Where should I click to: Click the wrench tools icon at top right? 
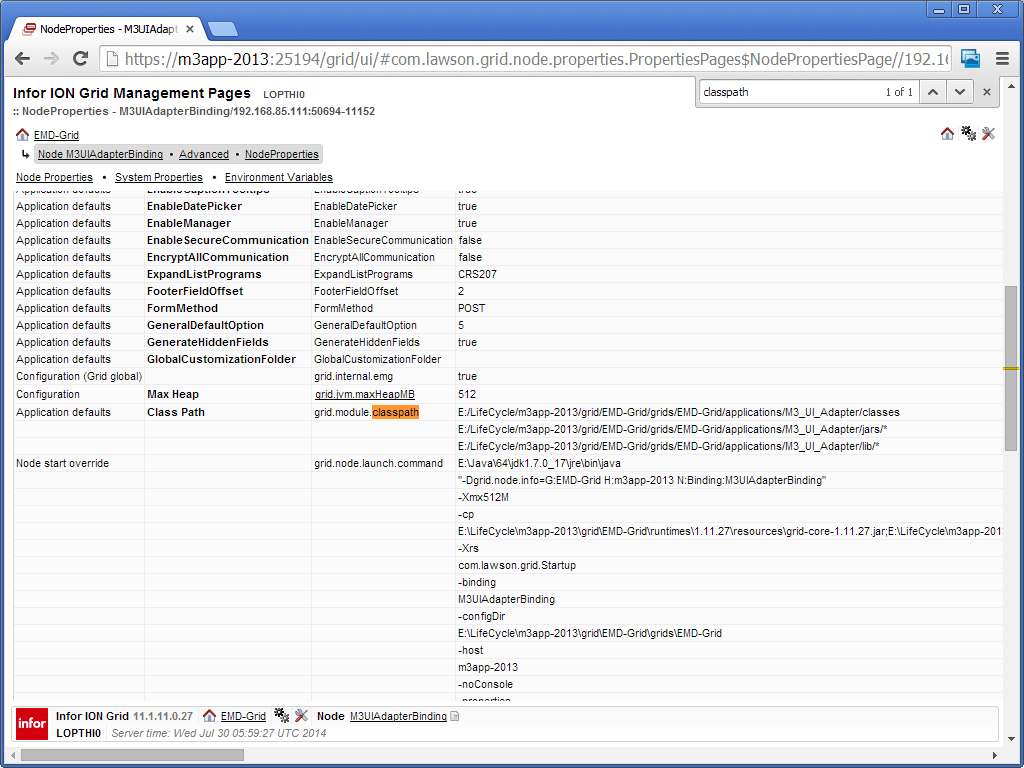point(988,134)
